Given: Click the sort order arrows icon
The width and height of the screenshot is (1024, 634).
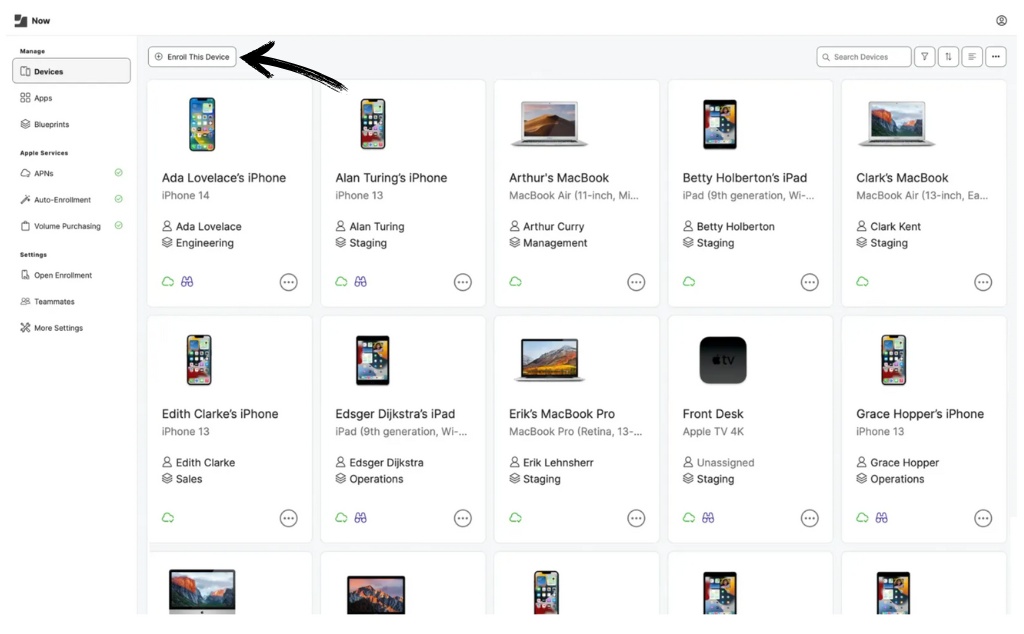Looking at the screenshot, I should pos(948,57).
